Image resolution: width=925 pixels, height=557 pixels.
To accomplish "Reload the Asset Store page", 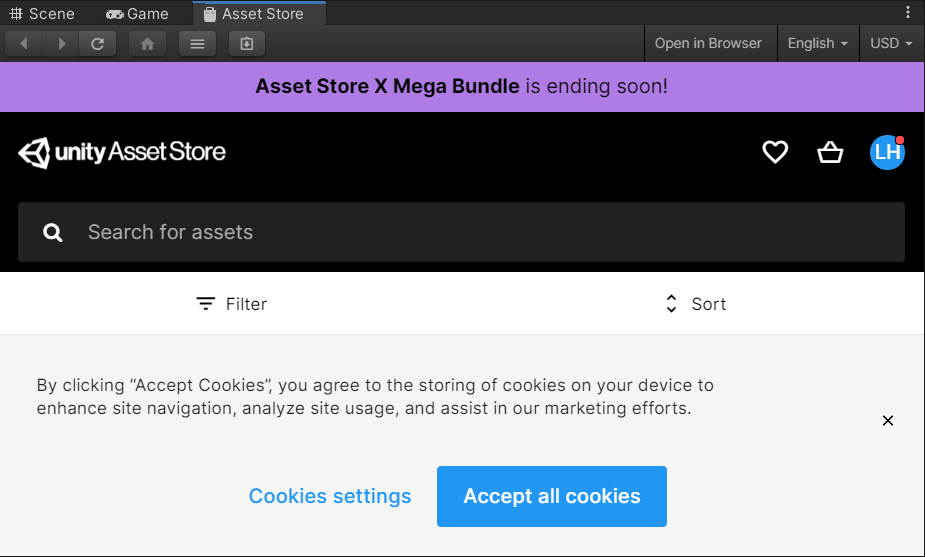I will (97, 44).
